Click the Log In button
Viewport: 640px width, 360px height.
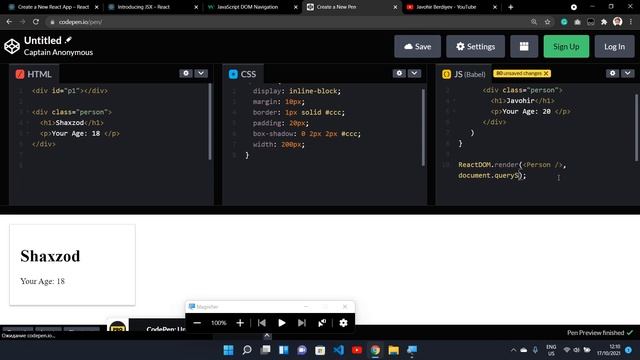[614, 47]
